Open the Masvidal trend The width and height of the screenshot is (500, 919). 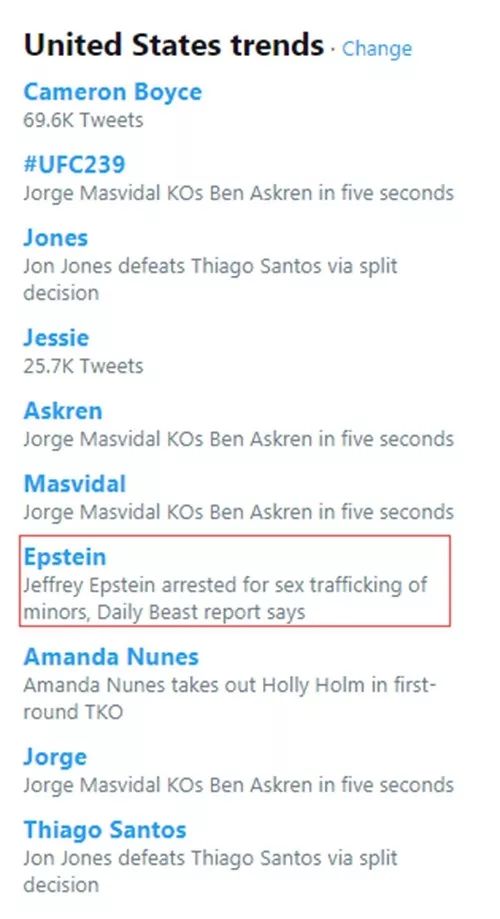pos(74,484)
